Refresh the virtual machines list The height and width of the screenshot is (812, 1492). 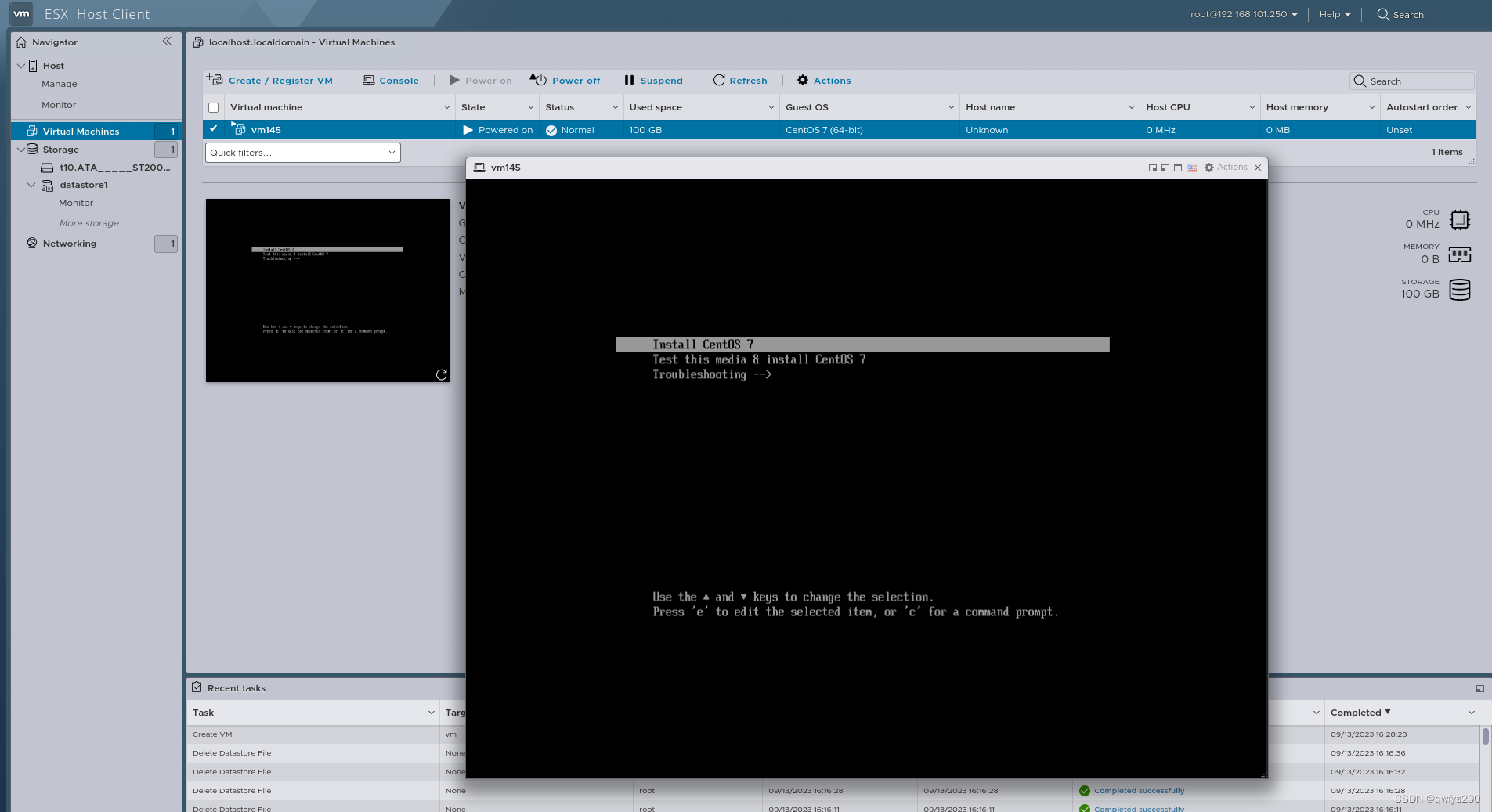point(740,80)
